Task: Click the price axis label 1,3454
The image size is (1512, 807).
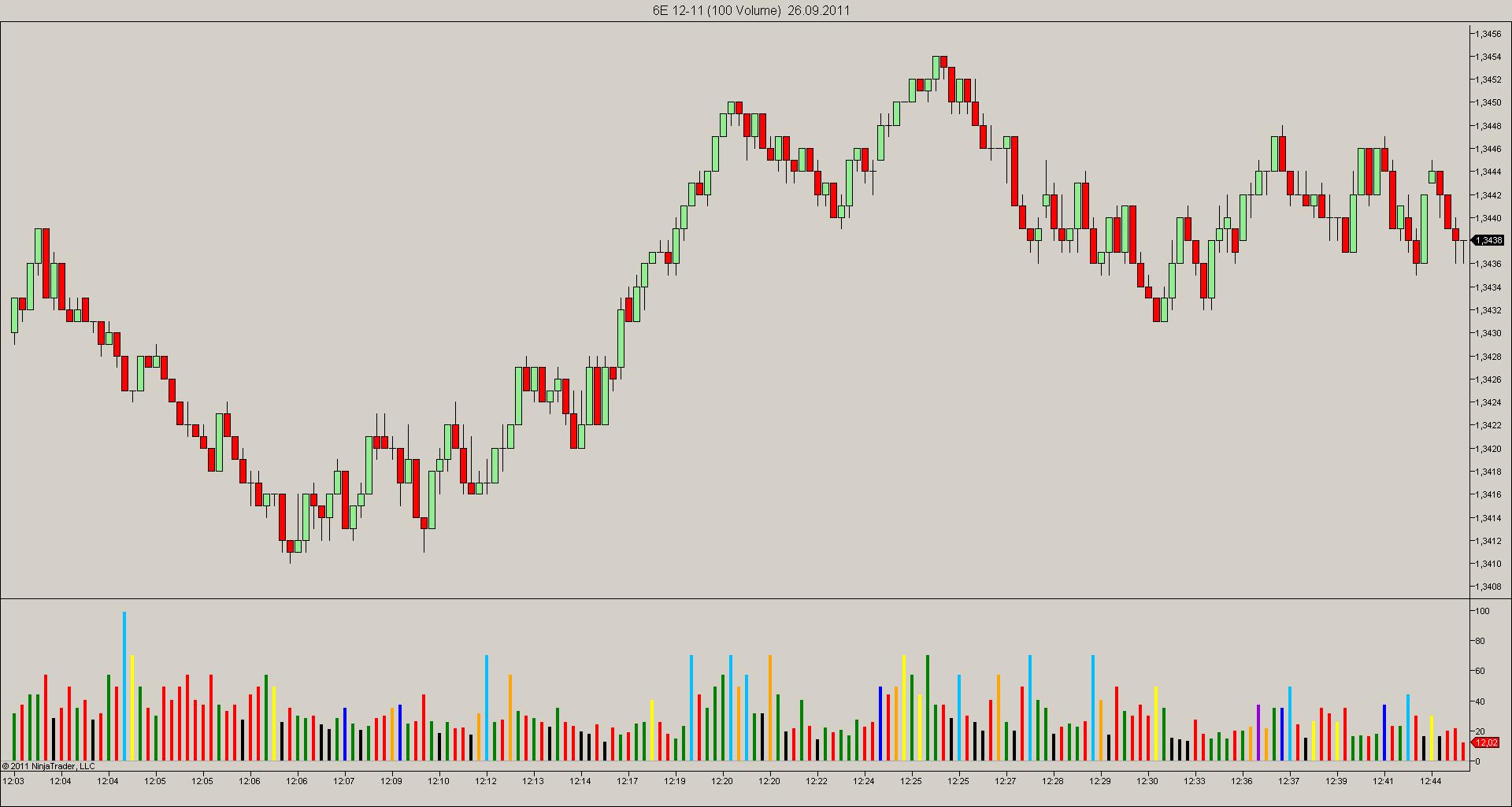Action: pyautogui.click(x=1488, y=57)
